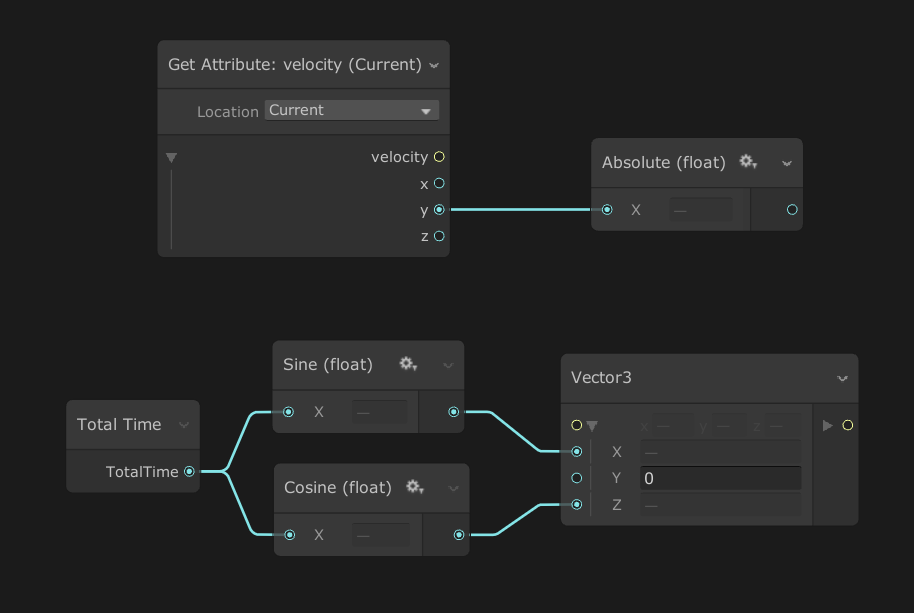Viewport: 914px width, 613px height.
Task: Click the X input port on Absolute
Action: coord(607,209)
